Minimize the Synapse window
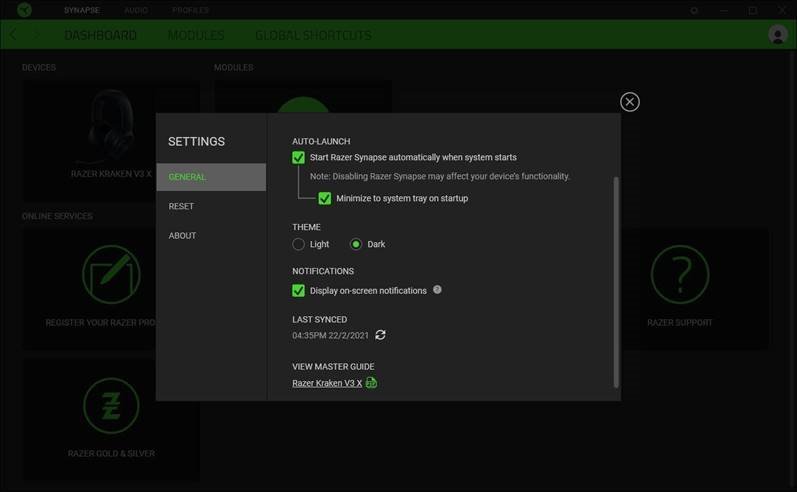 [724, 10]
